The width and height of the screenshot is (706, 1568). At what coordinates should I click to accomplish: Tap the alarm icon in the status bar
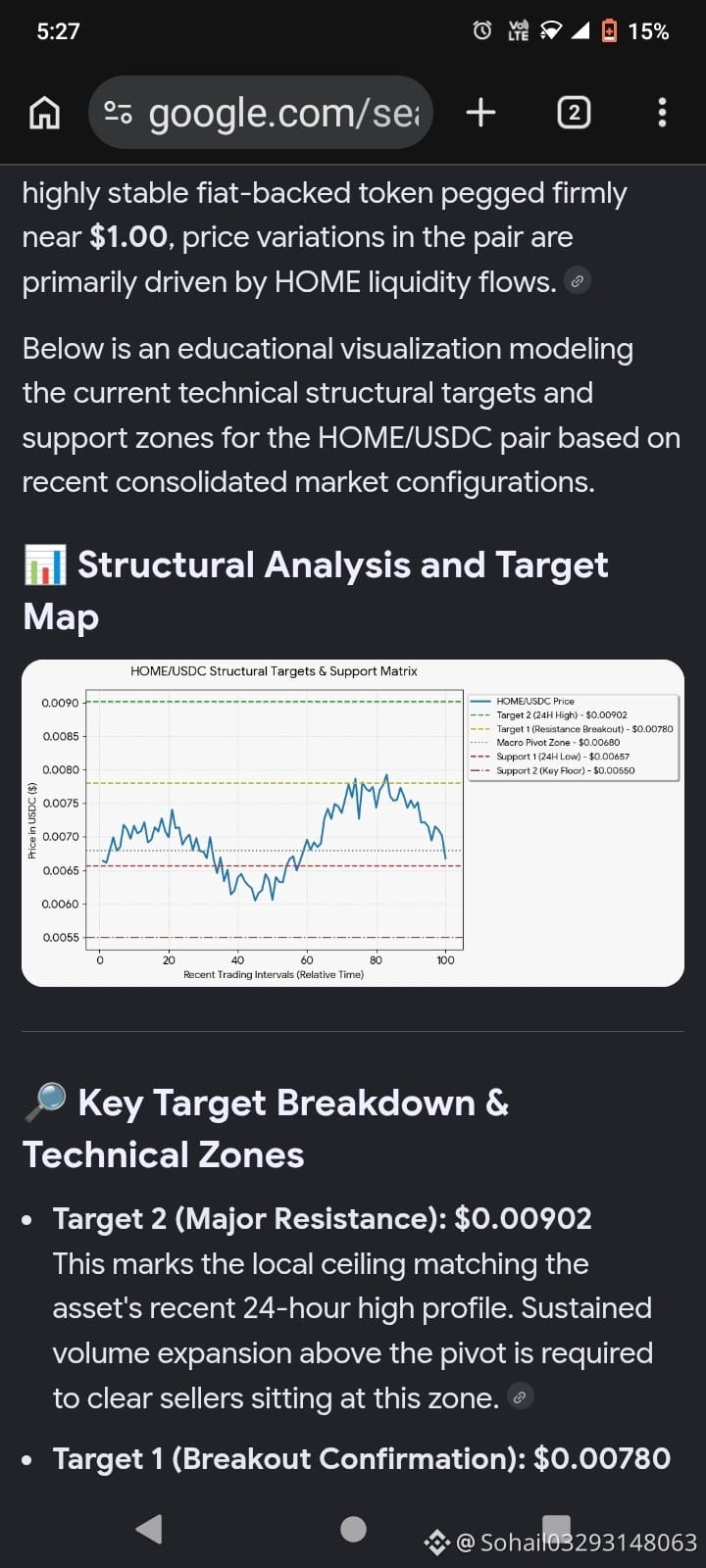482,31
